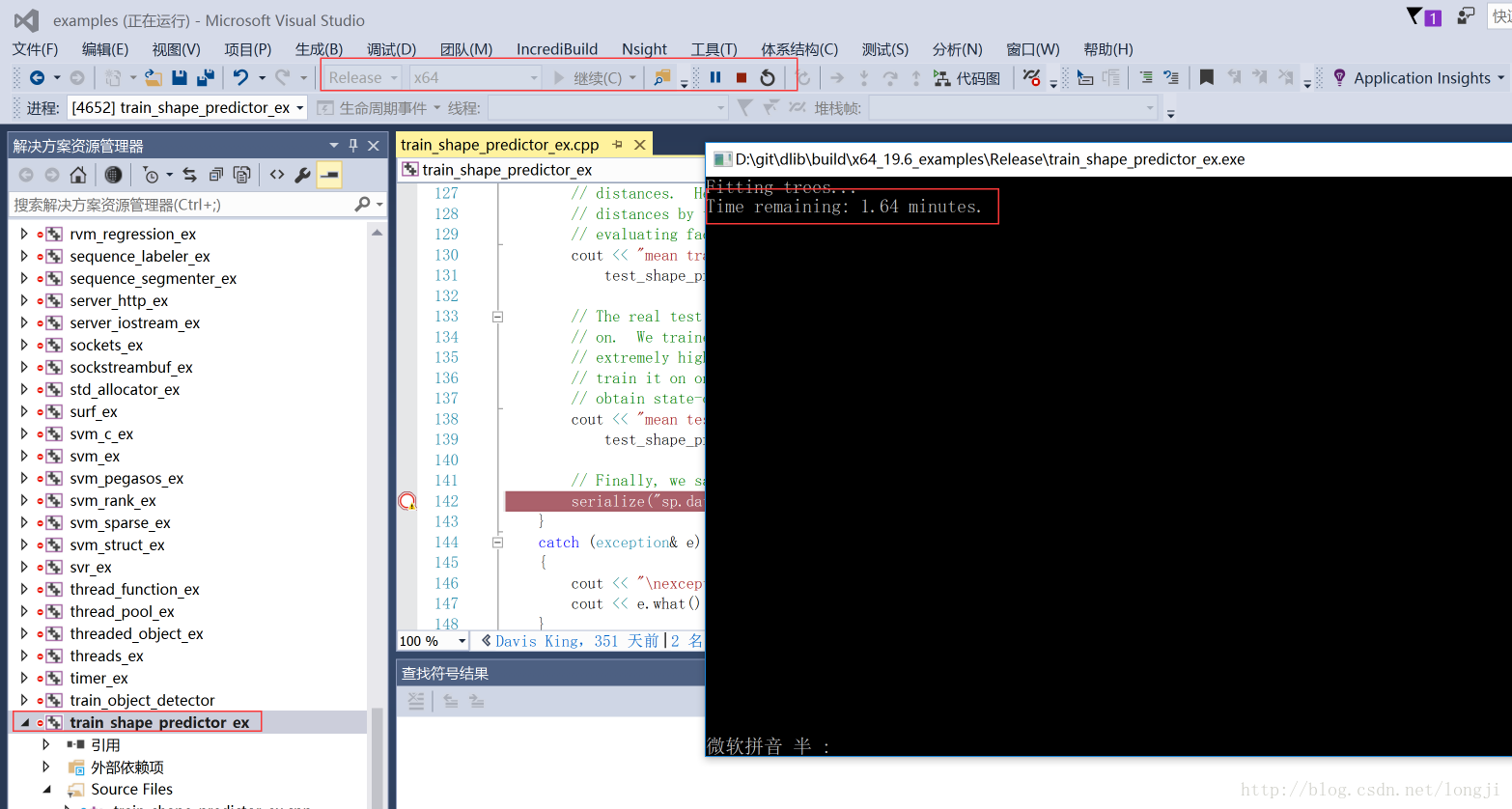Click Collapse All icon in Solution Explorer

point(215,175)
